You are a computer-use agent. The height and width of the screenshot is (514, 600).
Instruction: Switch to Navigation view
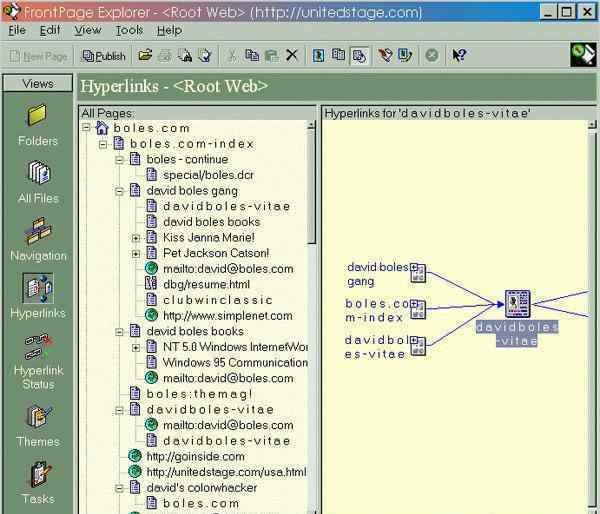click(38, 240)
